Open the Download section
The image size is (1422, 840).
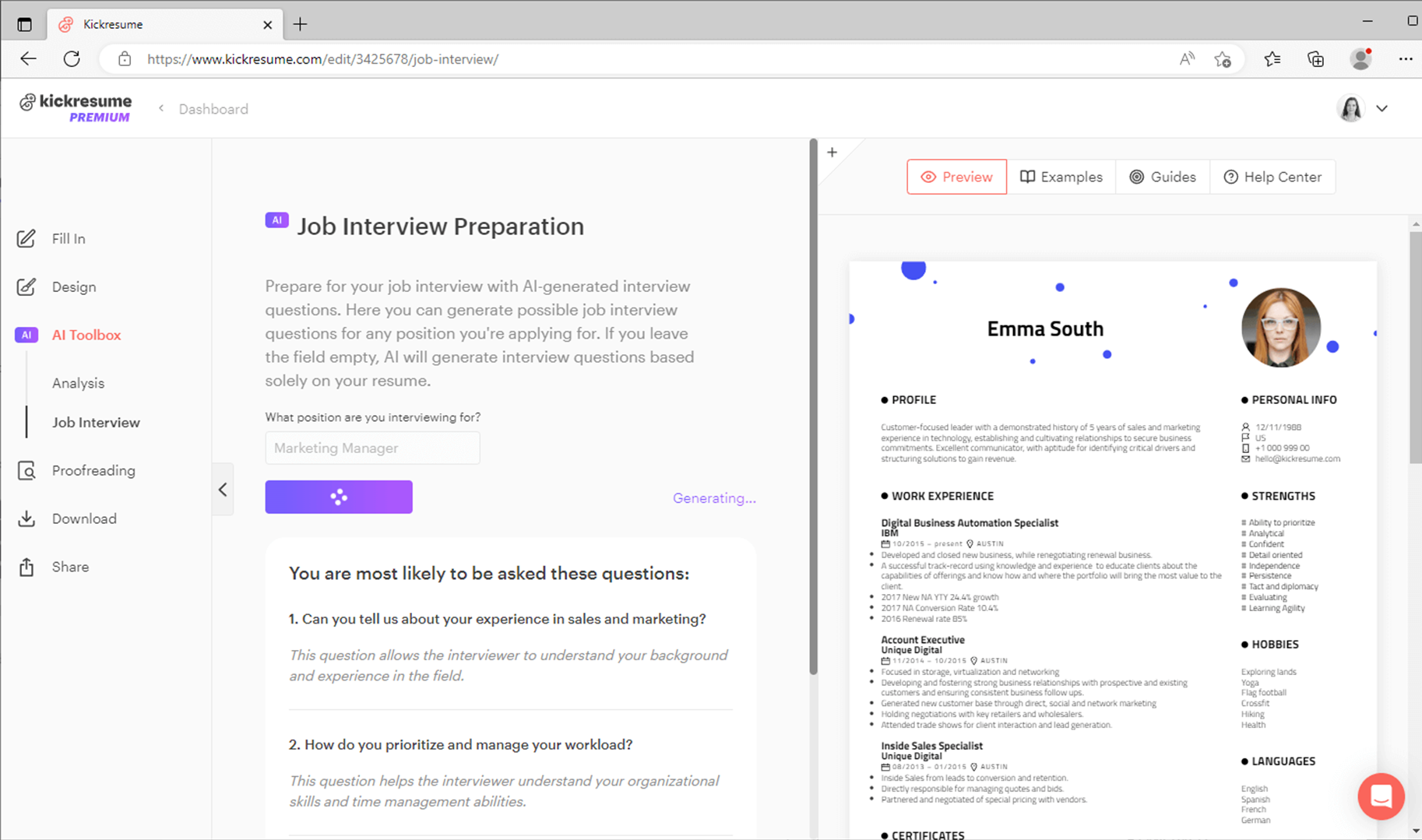point(83,518)
